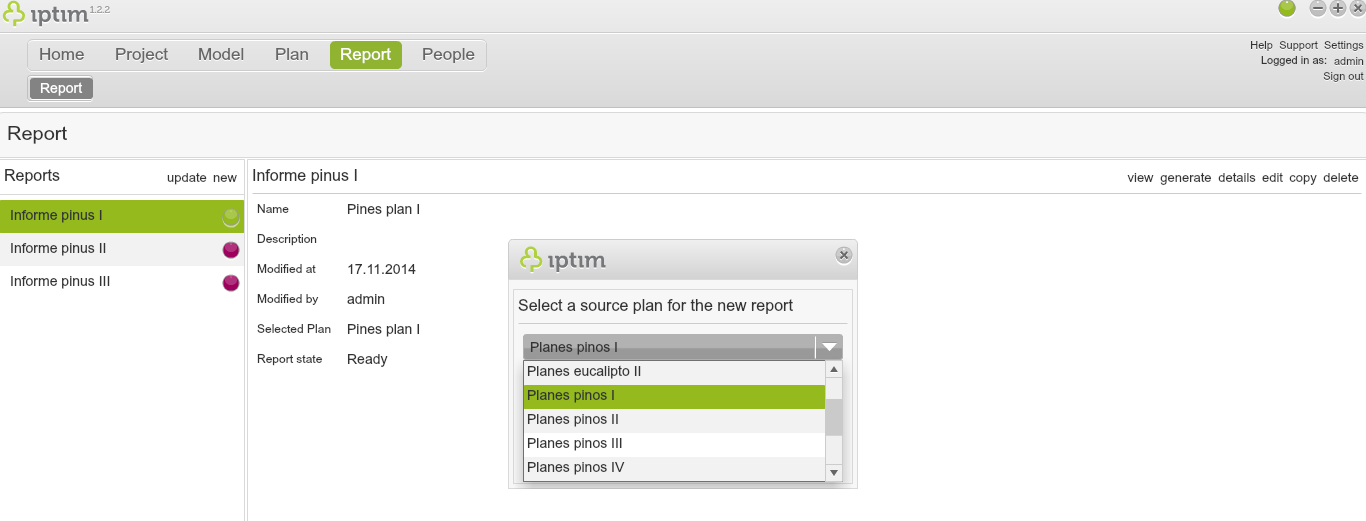Click the minus icon in top bar

tap(1318, 9)
